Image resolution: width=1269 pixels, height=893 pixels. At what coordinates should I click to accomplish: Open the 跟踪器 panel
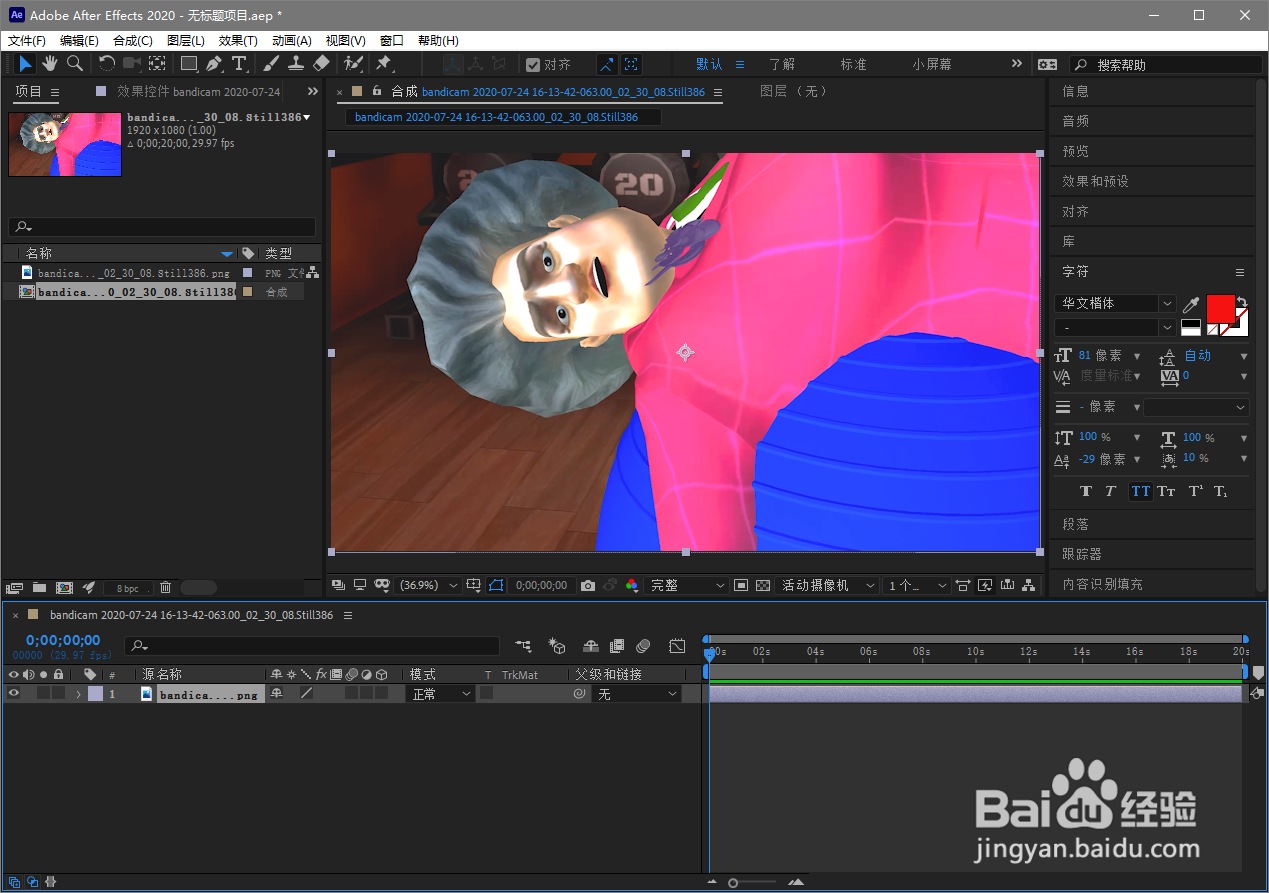[x=1082, y=554]
